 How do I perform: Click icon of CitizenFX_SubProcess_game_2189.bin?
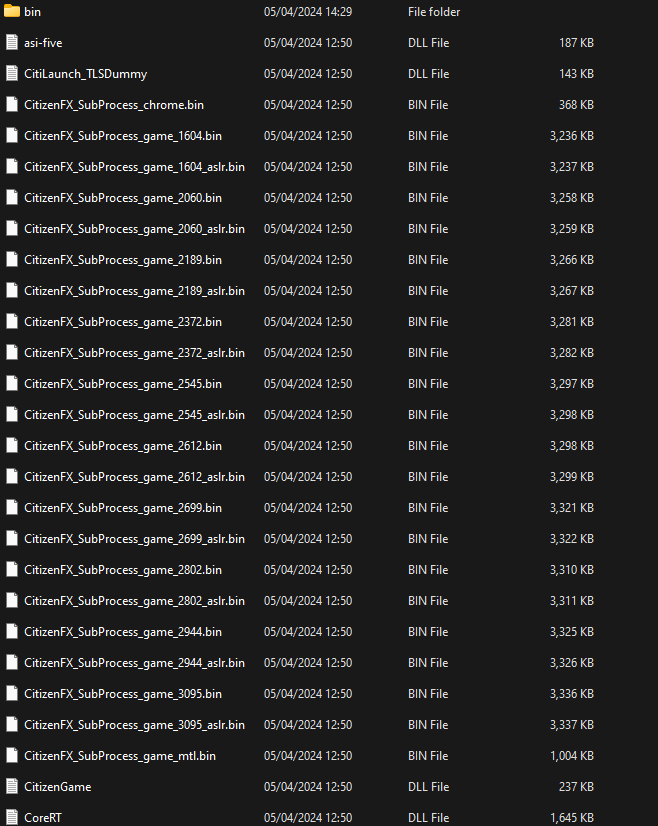12,260
